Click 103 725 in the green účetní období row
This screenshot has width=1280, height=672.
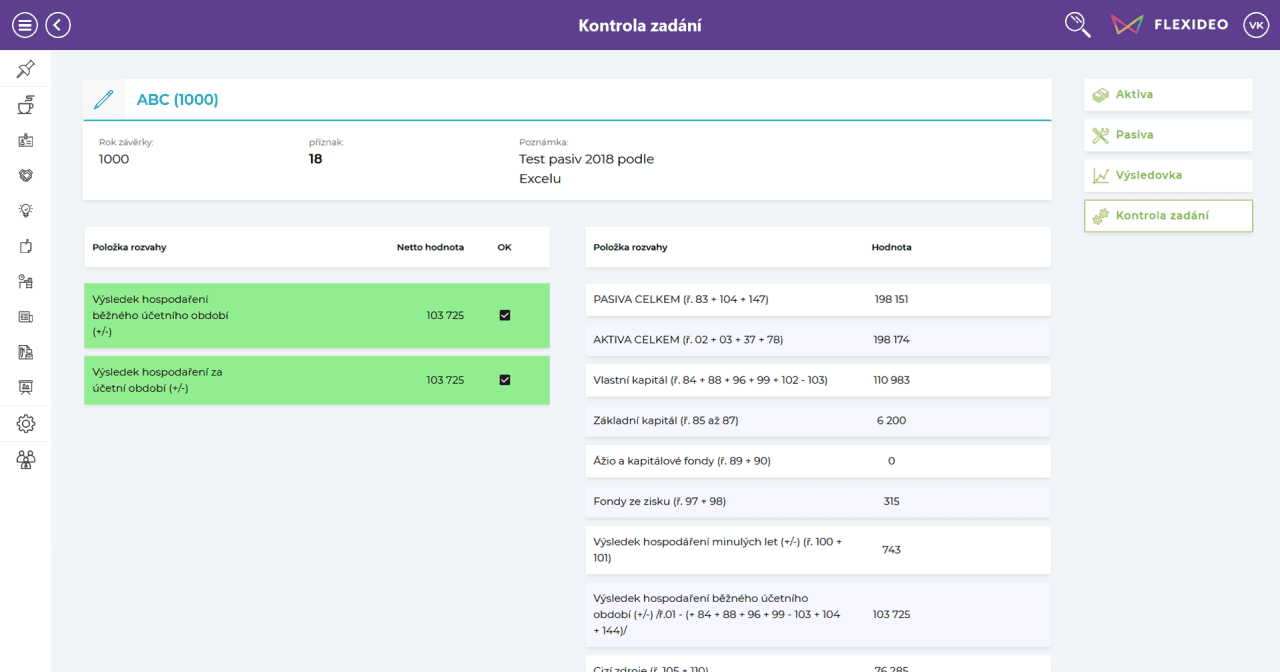[445, 380]
